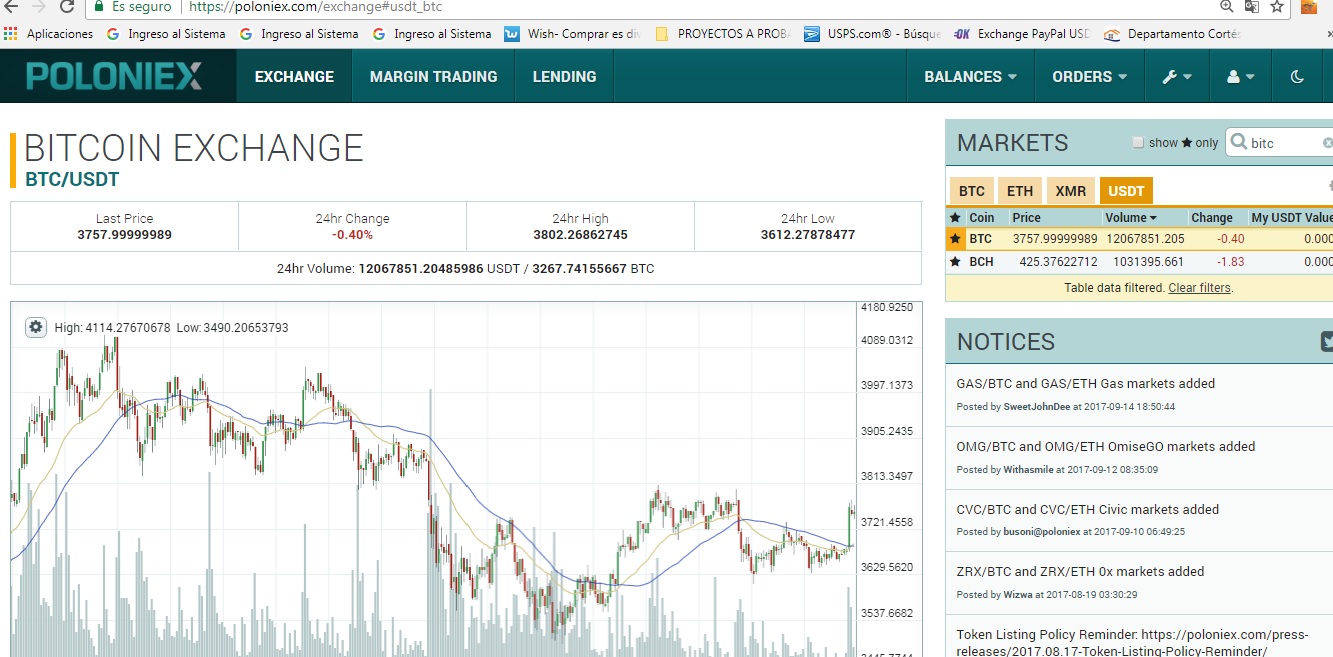Select BTC price 3757.99999989 in markets
This screenshot has width=1333, height=657.
point(1054,239)
